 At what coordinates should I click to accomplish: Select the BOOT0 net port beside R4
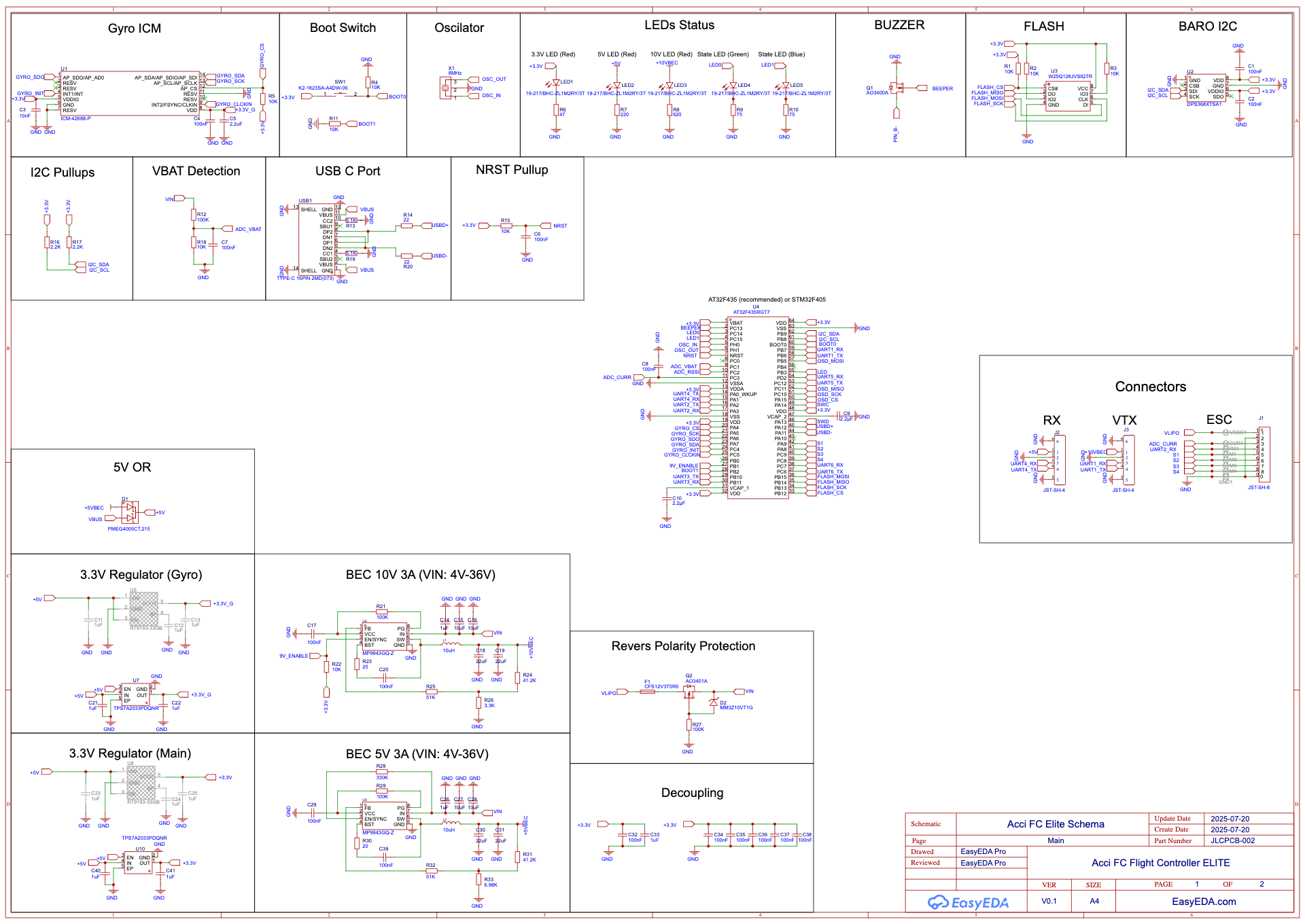point(382,96)
